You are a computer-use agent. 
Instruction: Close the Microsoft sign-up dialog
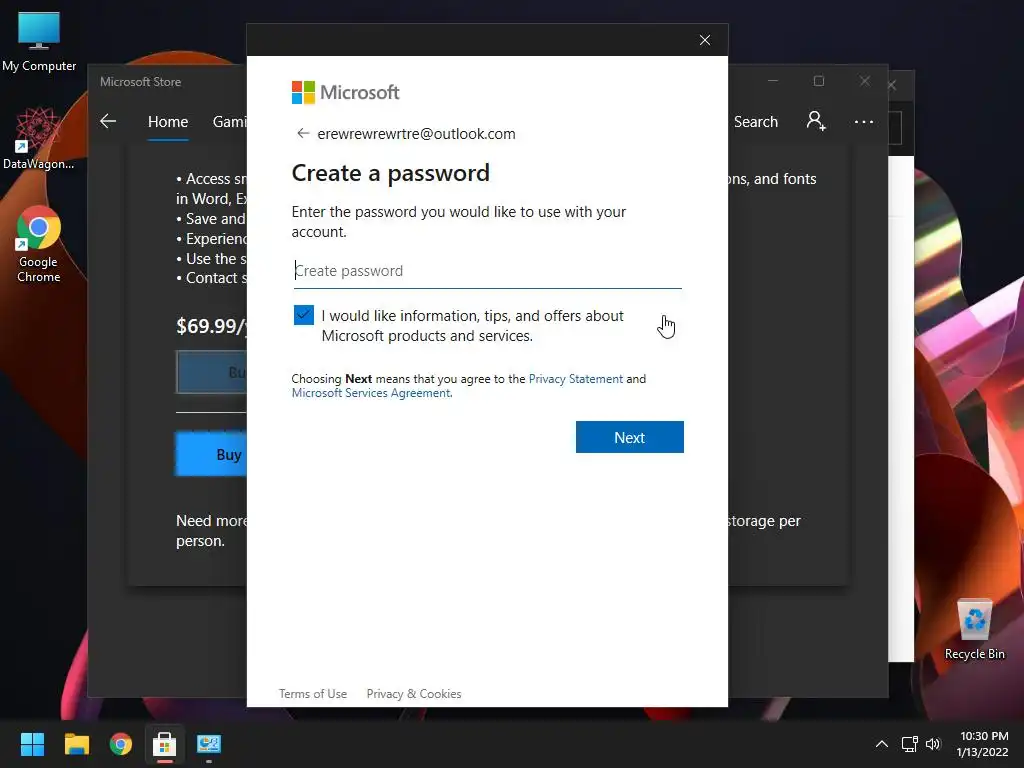[705, 40]
